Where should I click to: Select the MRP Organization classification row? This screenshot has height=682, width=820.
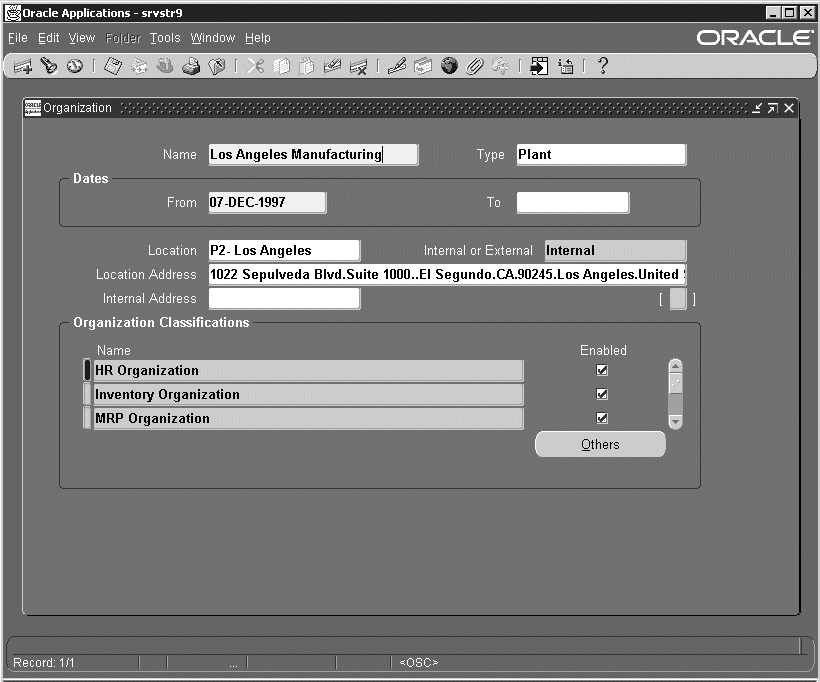click(308, 418)
